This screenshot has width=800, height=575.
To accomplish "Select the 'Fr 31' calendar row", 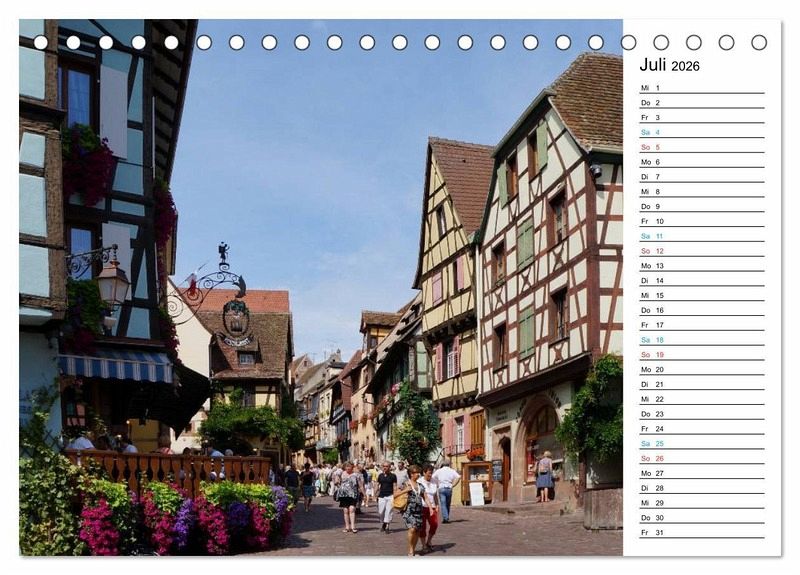I will point(702,532).
